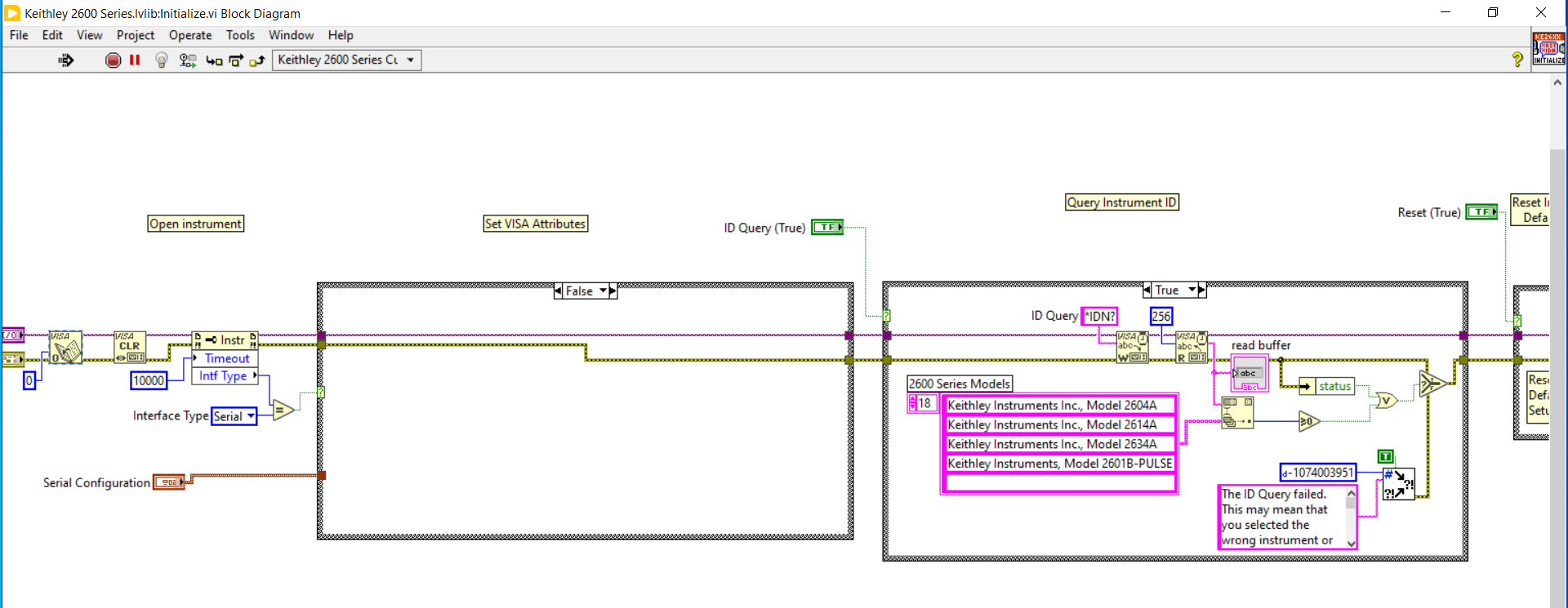Click next case arrow on False case selector
This screenshot has height=608, width=1568.
(613, 291)
